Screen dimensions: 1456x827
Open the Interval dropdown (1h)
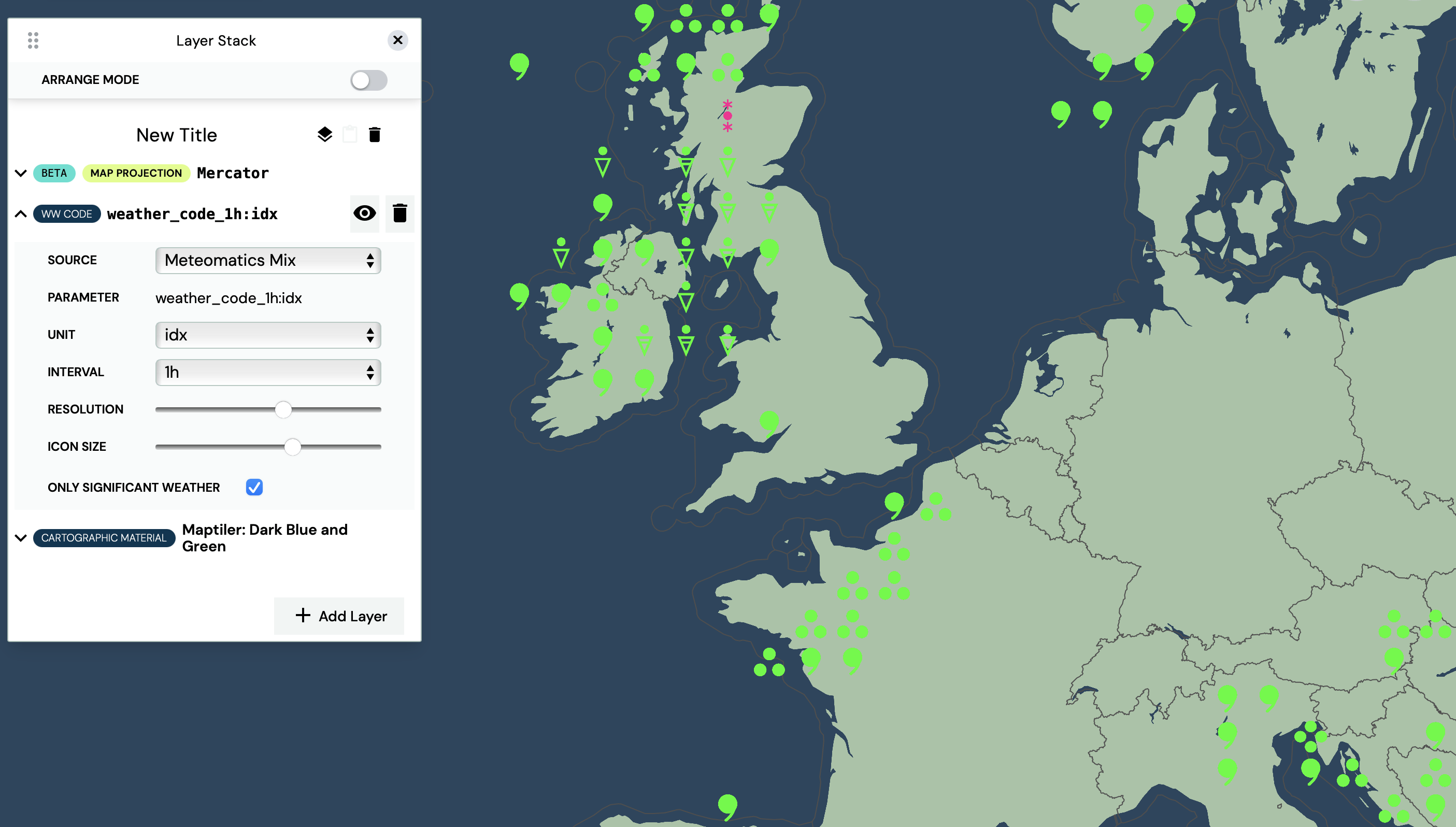point(268,373)
